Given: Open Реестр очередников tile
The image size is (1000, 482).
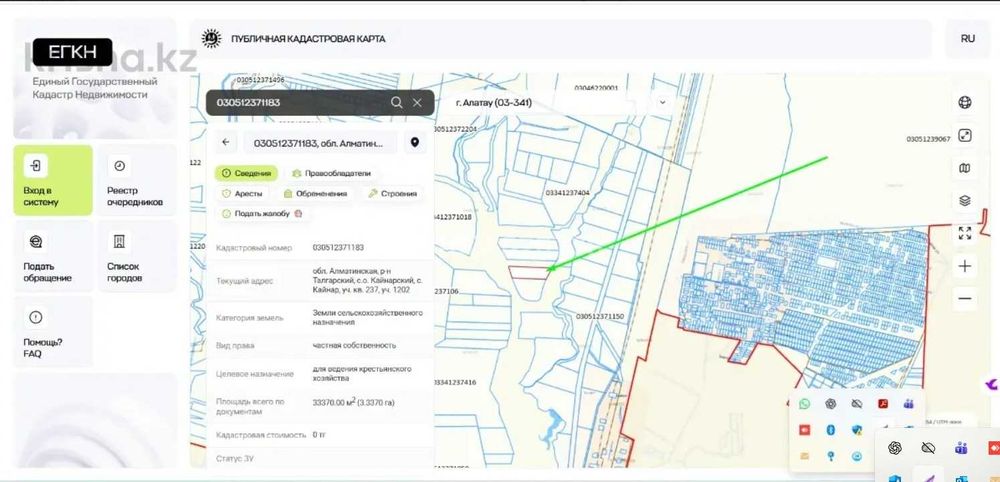Looking at the screenshot, I should pyautogui.click(x=136, y=180).
